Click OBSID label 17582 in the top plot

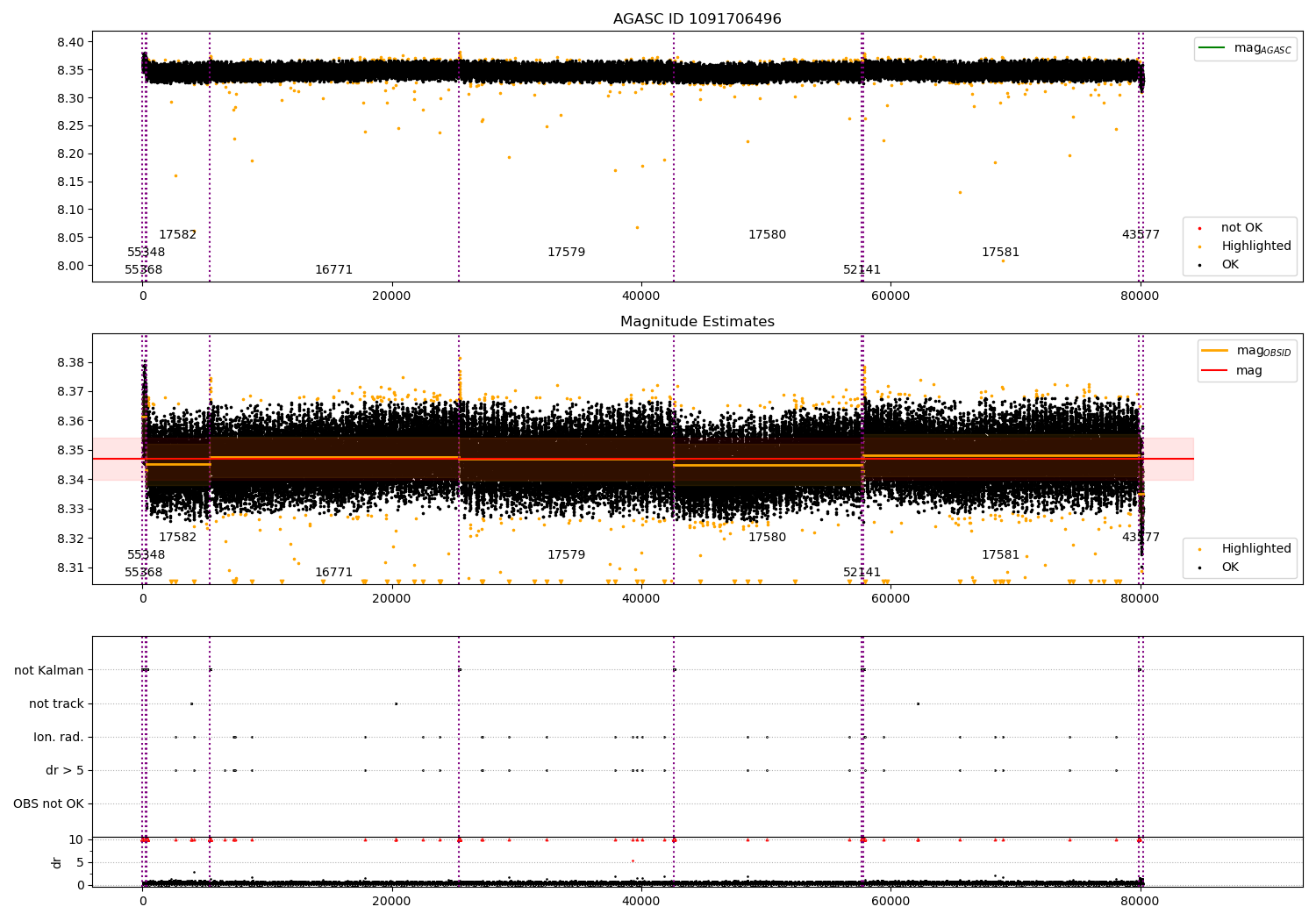177,235
